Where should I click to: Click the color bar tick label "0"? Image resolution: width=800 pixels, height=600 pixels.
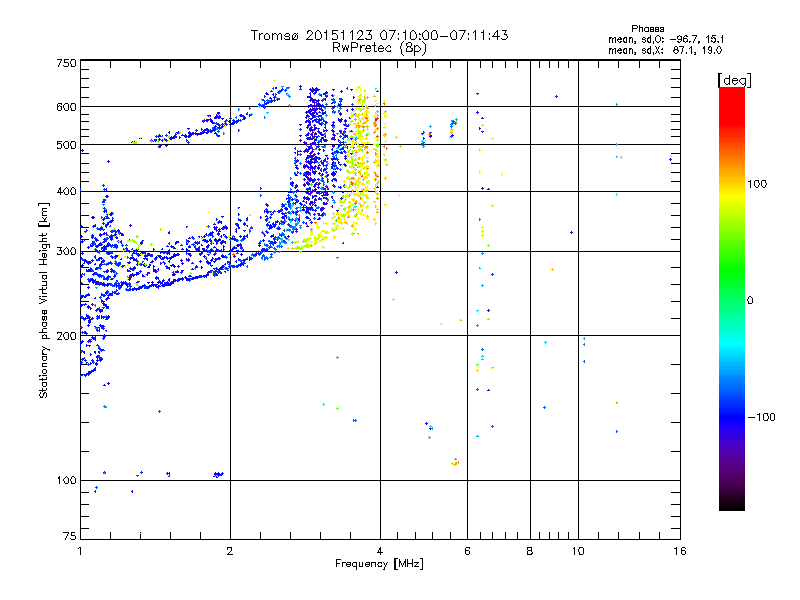point(750,301)
